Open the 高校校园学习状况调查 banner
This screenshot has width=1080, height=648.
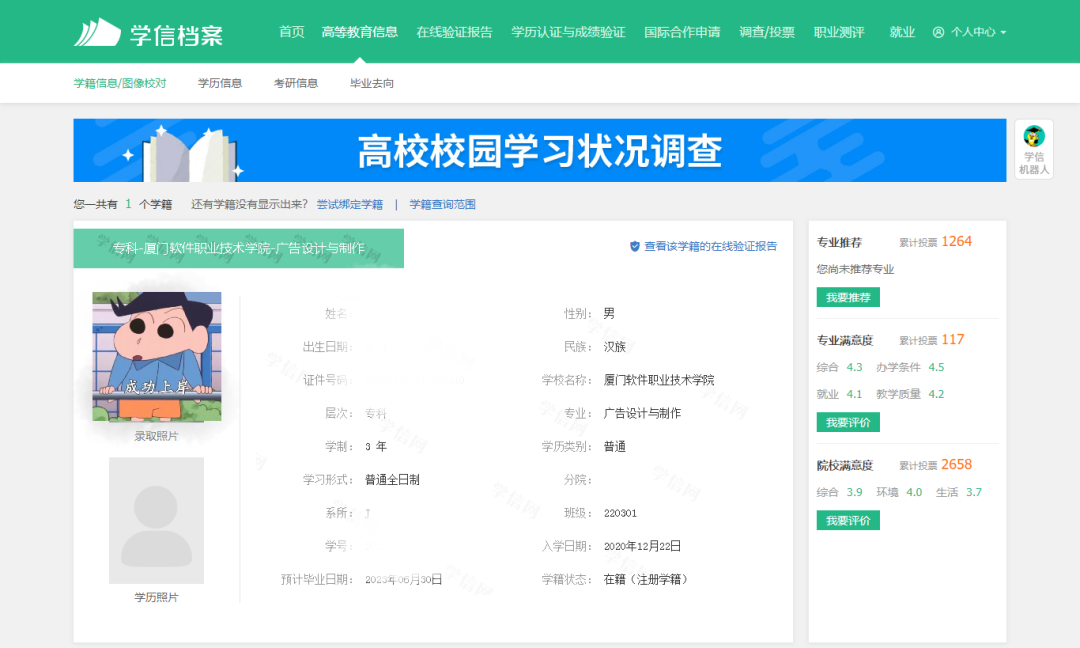540,150
